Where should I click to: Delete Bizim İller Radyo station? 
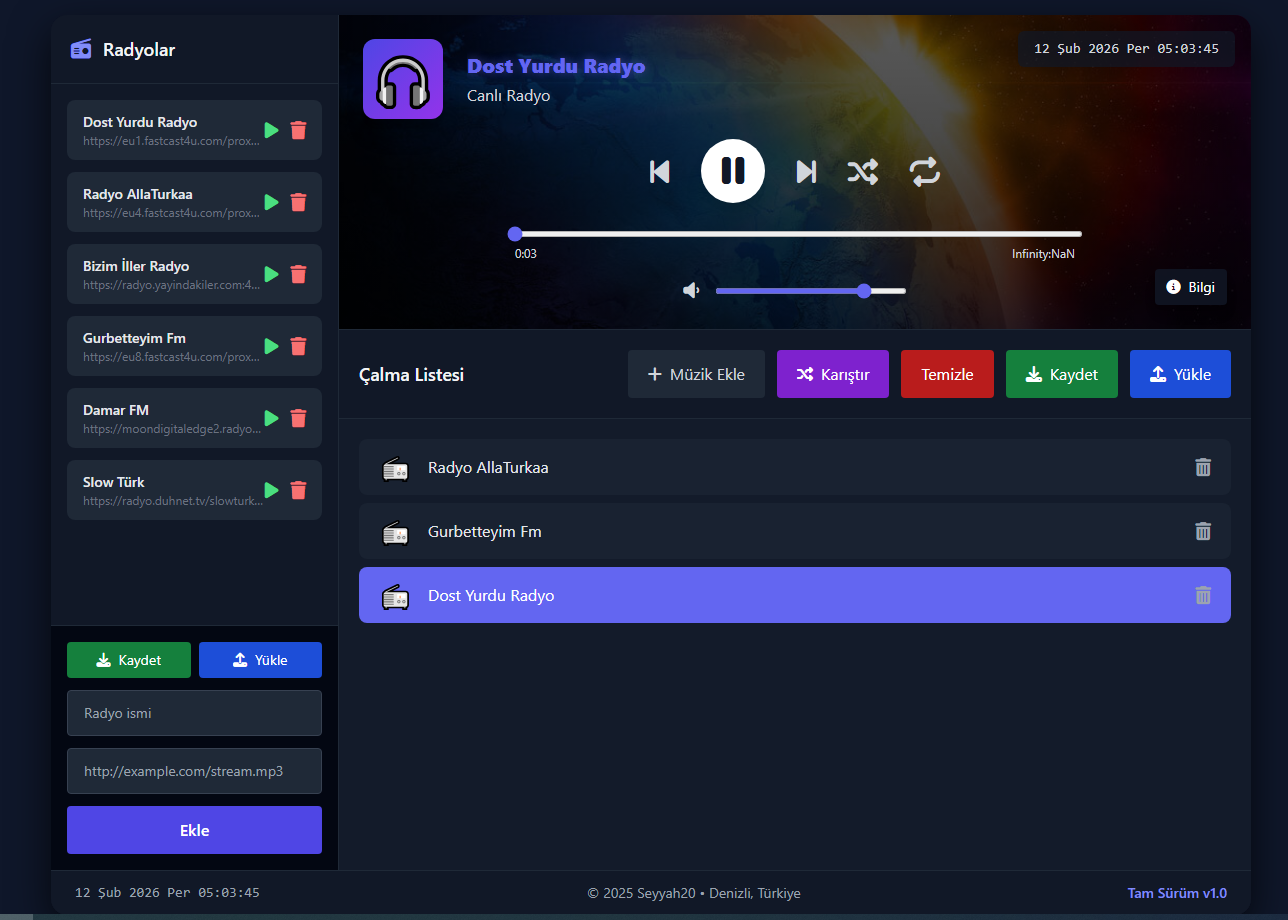298,274
